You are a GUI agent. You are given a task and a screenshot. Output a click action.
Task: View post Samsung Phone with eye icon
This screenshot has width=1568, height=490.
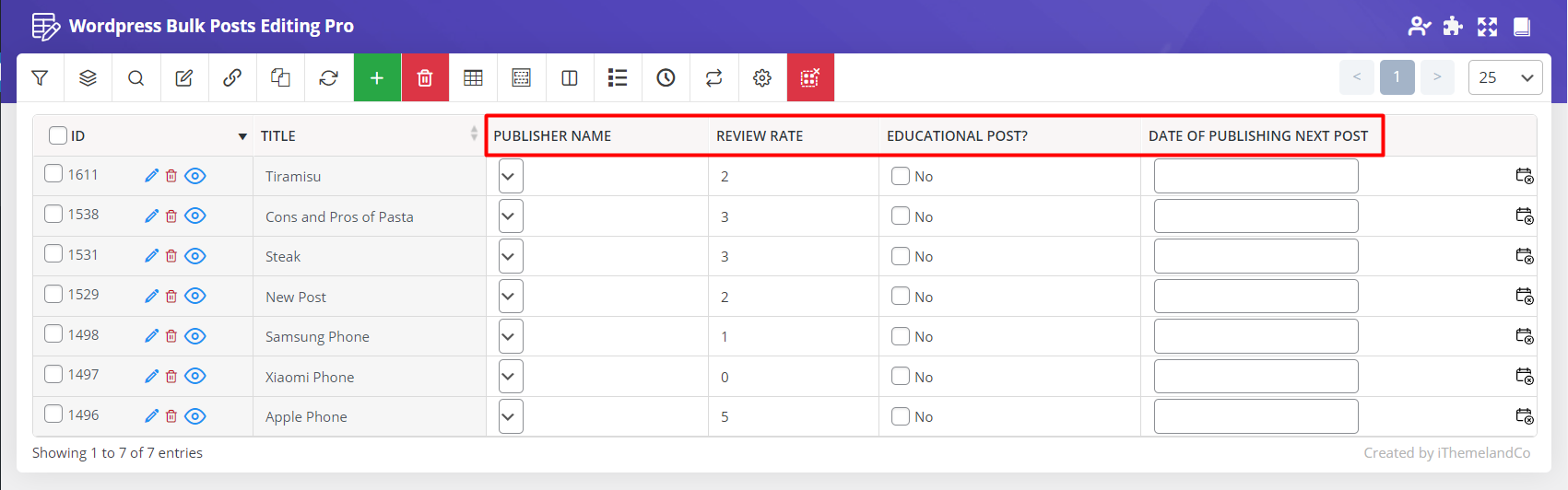(x=195, y=336)
